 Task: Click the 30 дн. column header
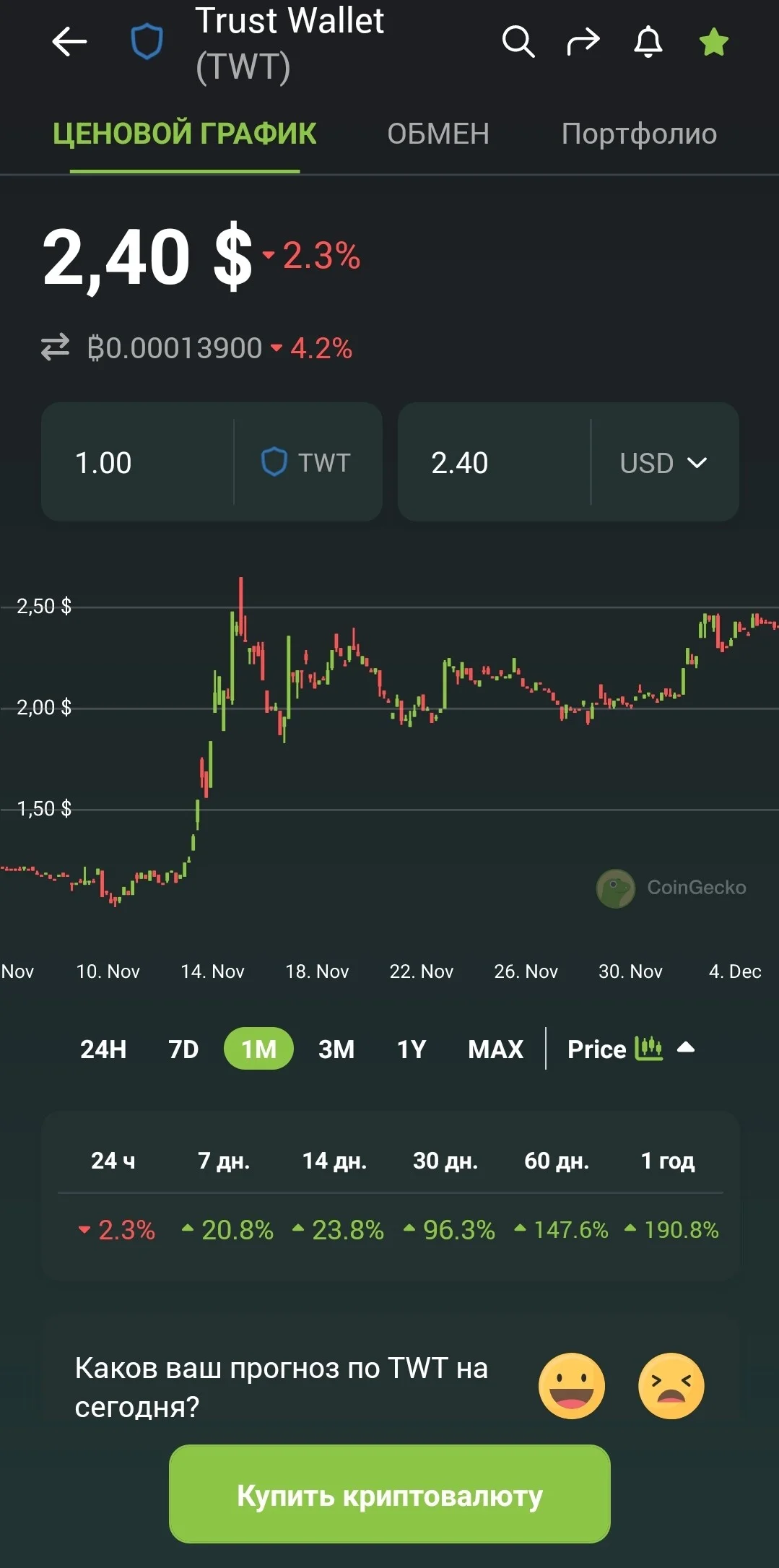445,1161
